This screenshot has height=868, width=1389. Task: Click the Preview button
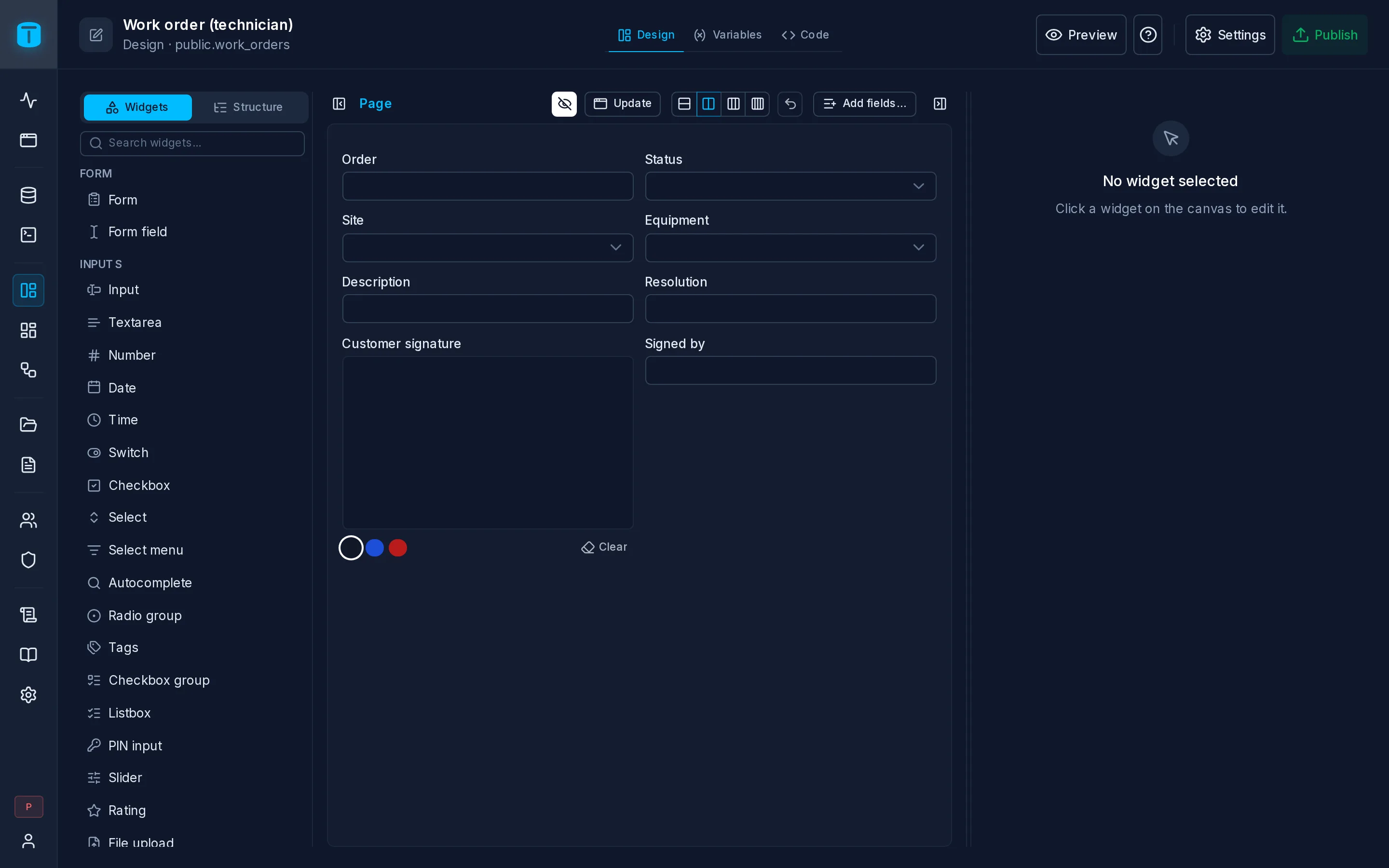pyautogui.click(x=1080, y=35)
